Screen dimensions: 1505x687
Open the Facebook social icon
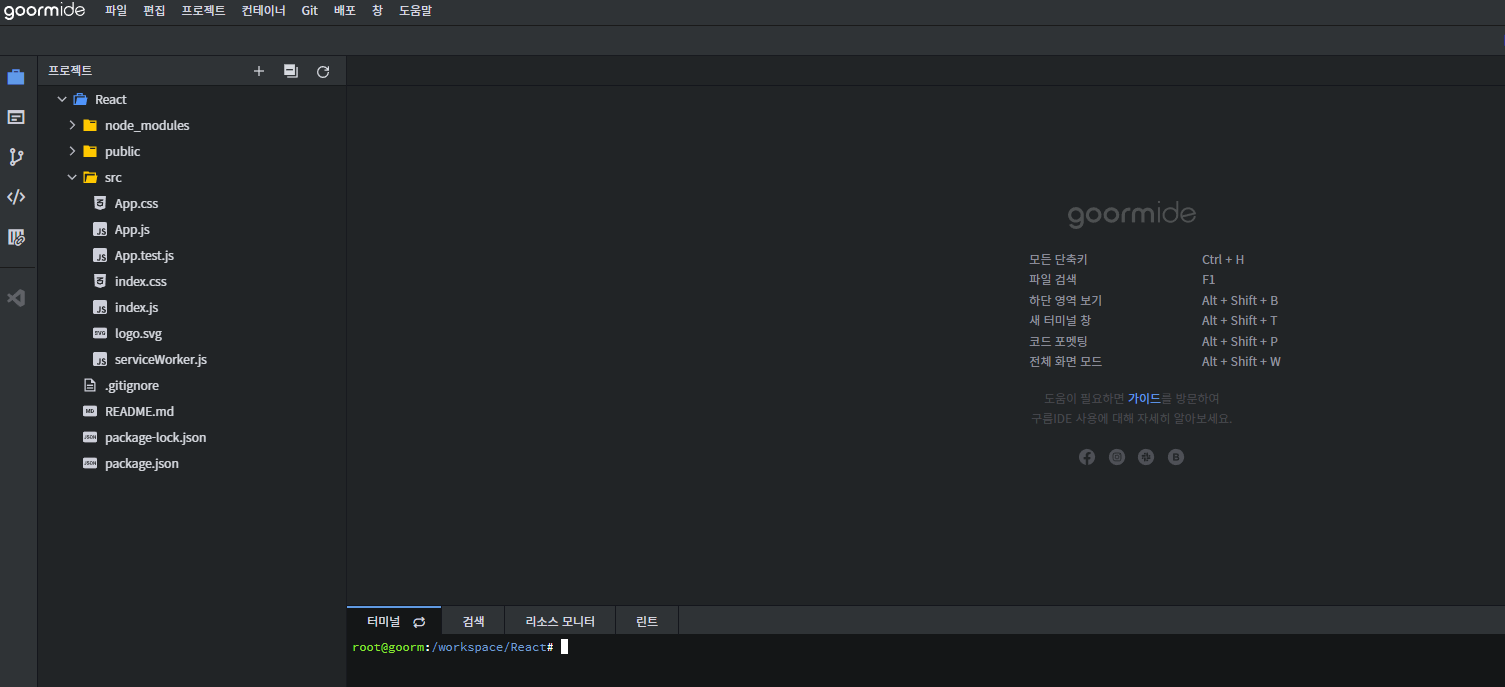[1087, 457]
